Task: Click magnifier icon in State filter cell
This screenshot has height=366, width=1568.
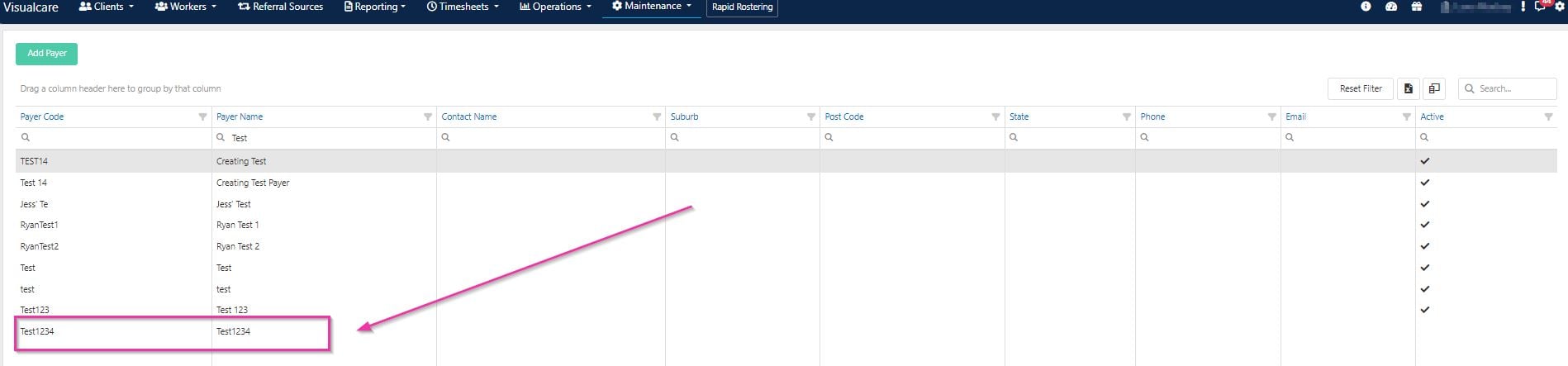Action: [x=1014, y=138]
